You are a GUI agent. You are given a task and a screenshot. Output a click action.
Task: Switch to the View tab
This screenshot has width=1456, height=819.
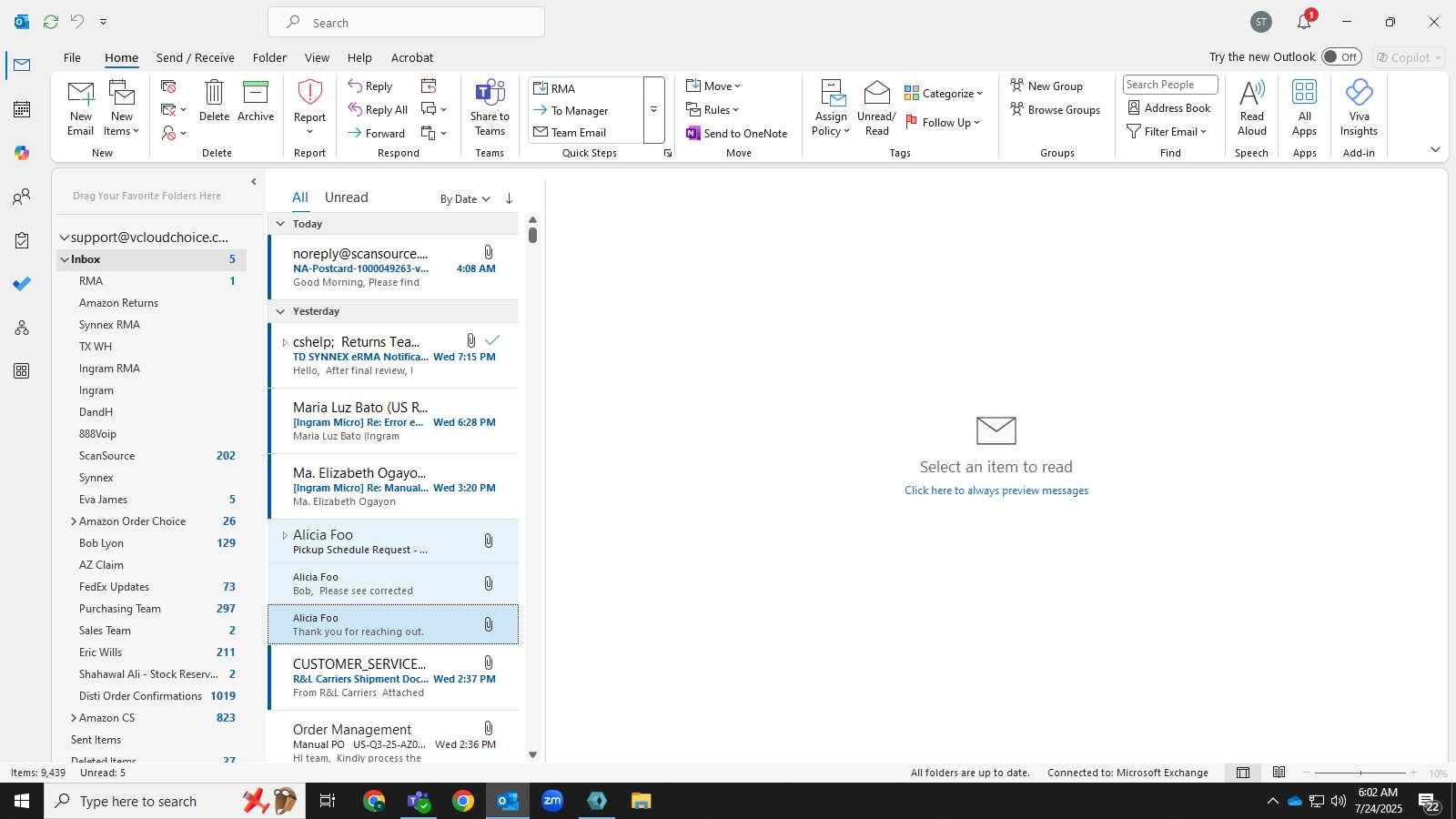coord(317,57)
